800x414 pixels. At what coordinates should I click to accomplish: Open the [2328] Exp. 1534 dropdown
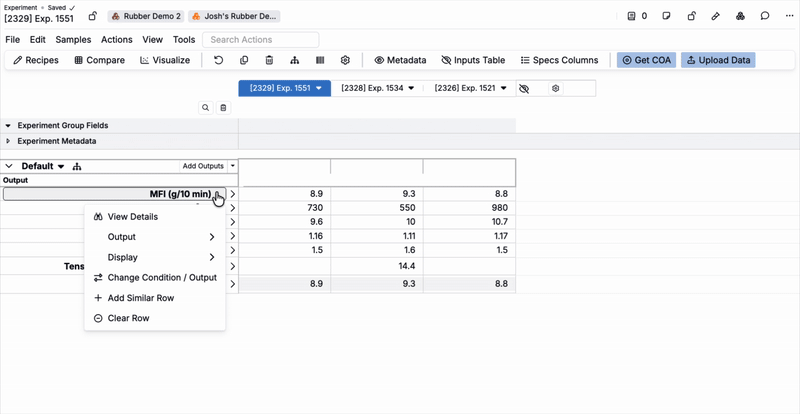tap(376, 89)
